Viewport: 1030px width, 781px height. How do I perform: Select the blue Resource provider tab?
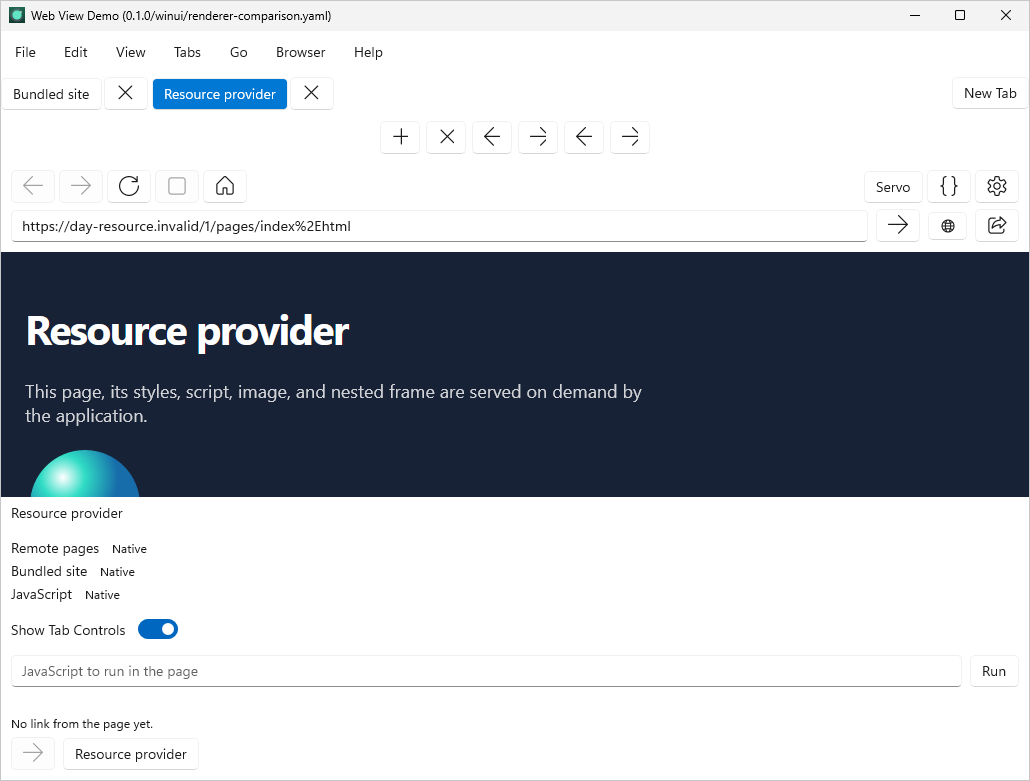coord(220,94)
